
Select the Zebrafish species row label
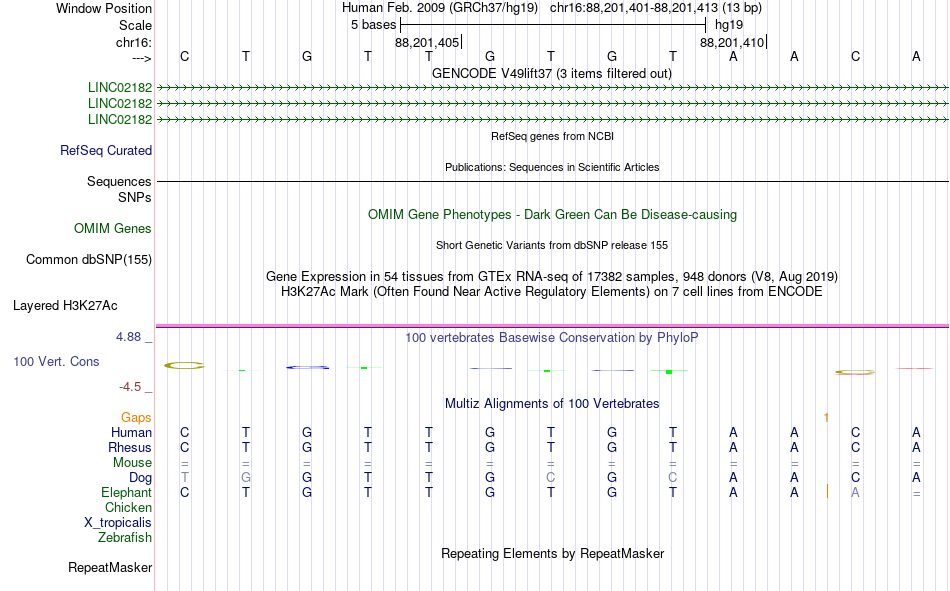click(125, 537)
